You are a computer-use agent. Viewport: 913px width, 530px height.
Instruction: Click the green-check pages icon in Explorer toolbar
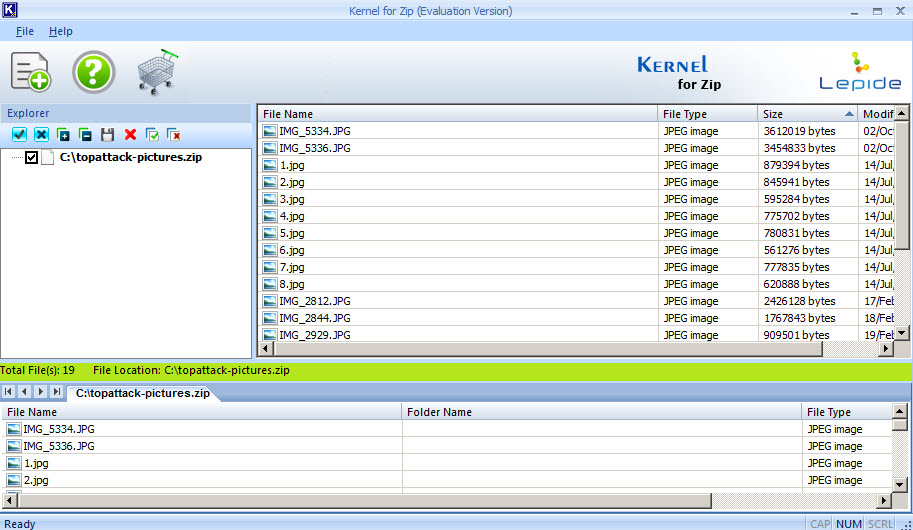pos(152,135)
